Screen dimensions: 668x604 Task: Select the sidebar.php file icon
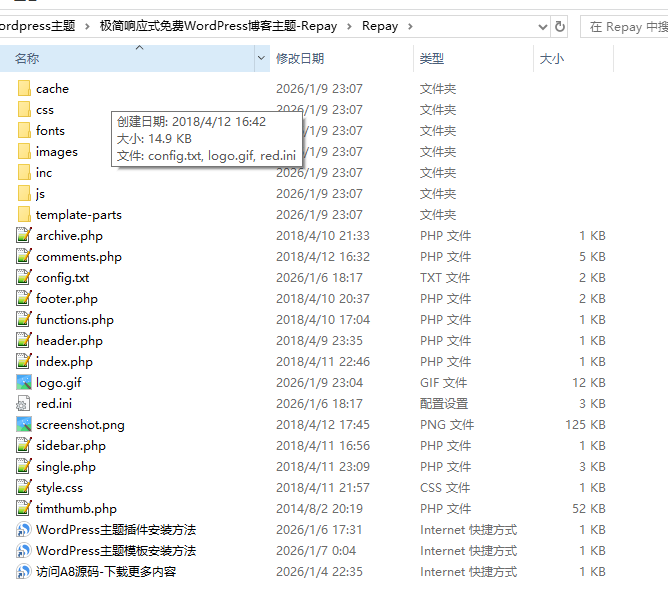(x=24, y=446)
